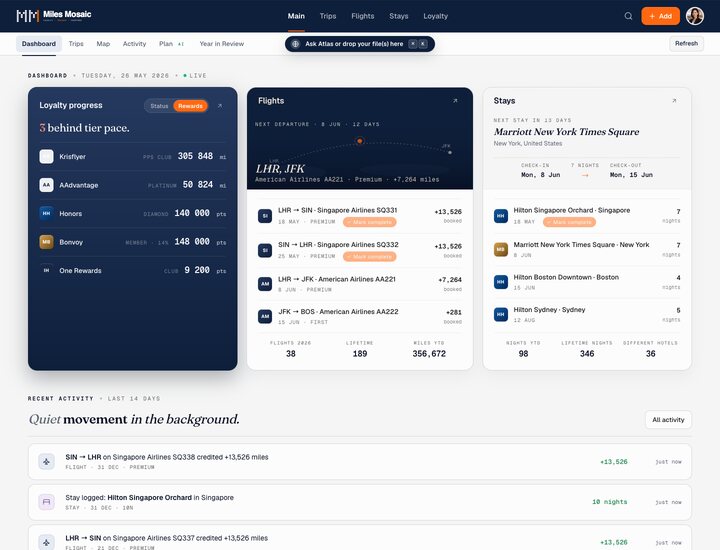The width and height of the screenshot is (720, 550).
Task: Switch to the Main nav item
Action: pos(296,16)
